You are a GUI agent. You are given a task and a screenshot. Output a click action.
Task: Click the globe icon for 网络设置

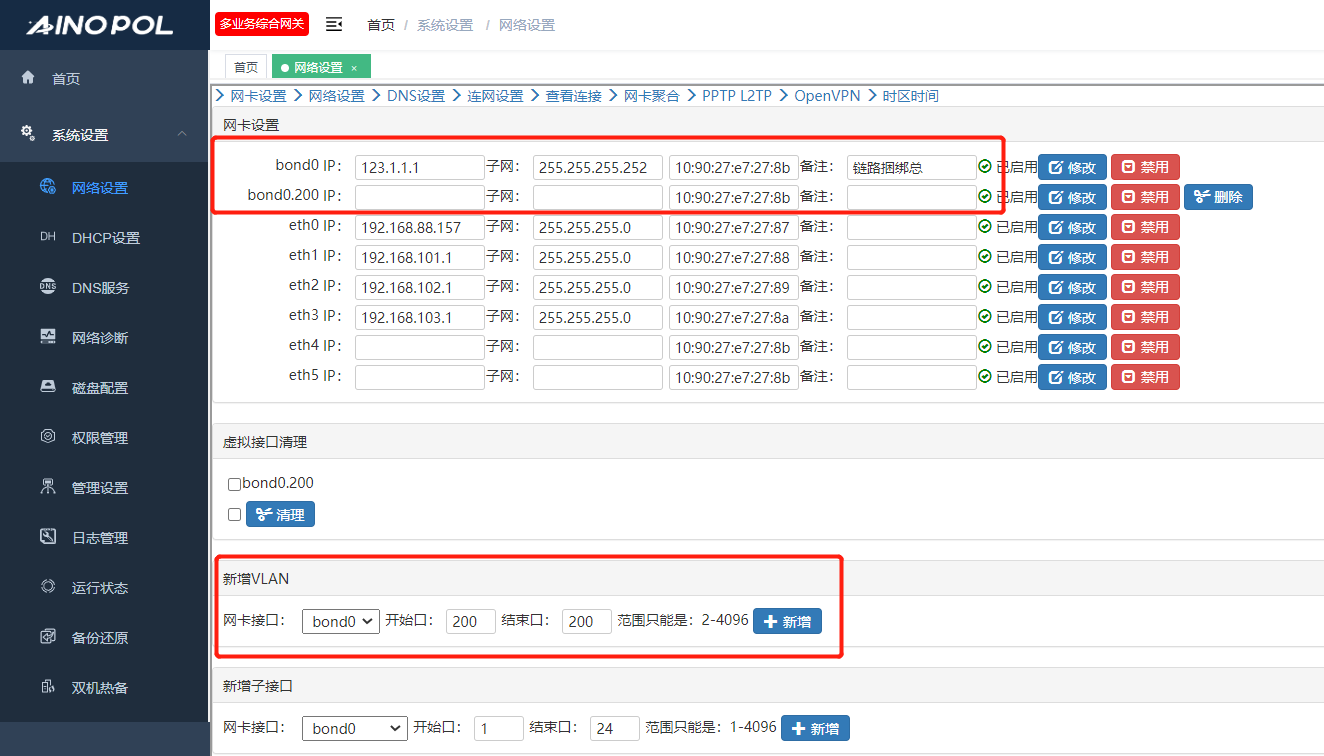click(x=47, y=187)
